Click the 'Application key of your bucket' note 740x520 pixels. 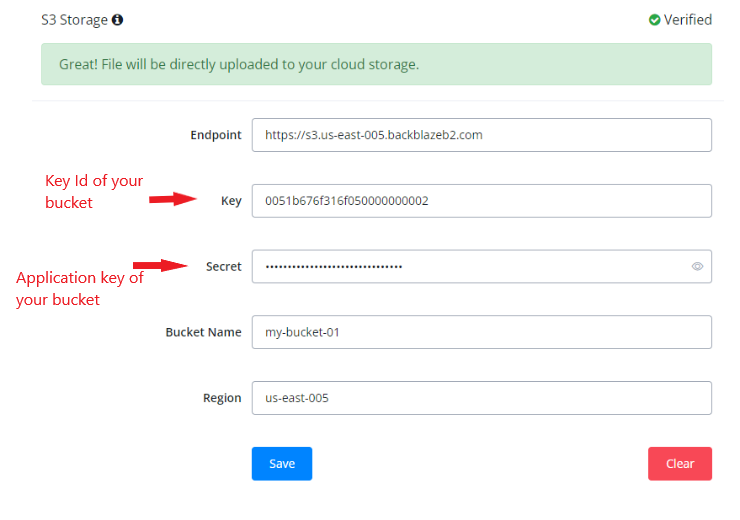(80, 288)
